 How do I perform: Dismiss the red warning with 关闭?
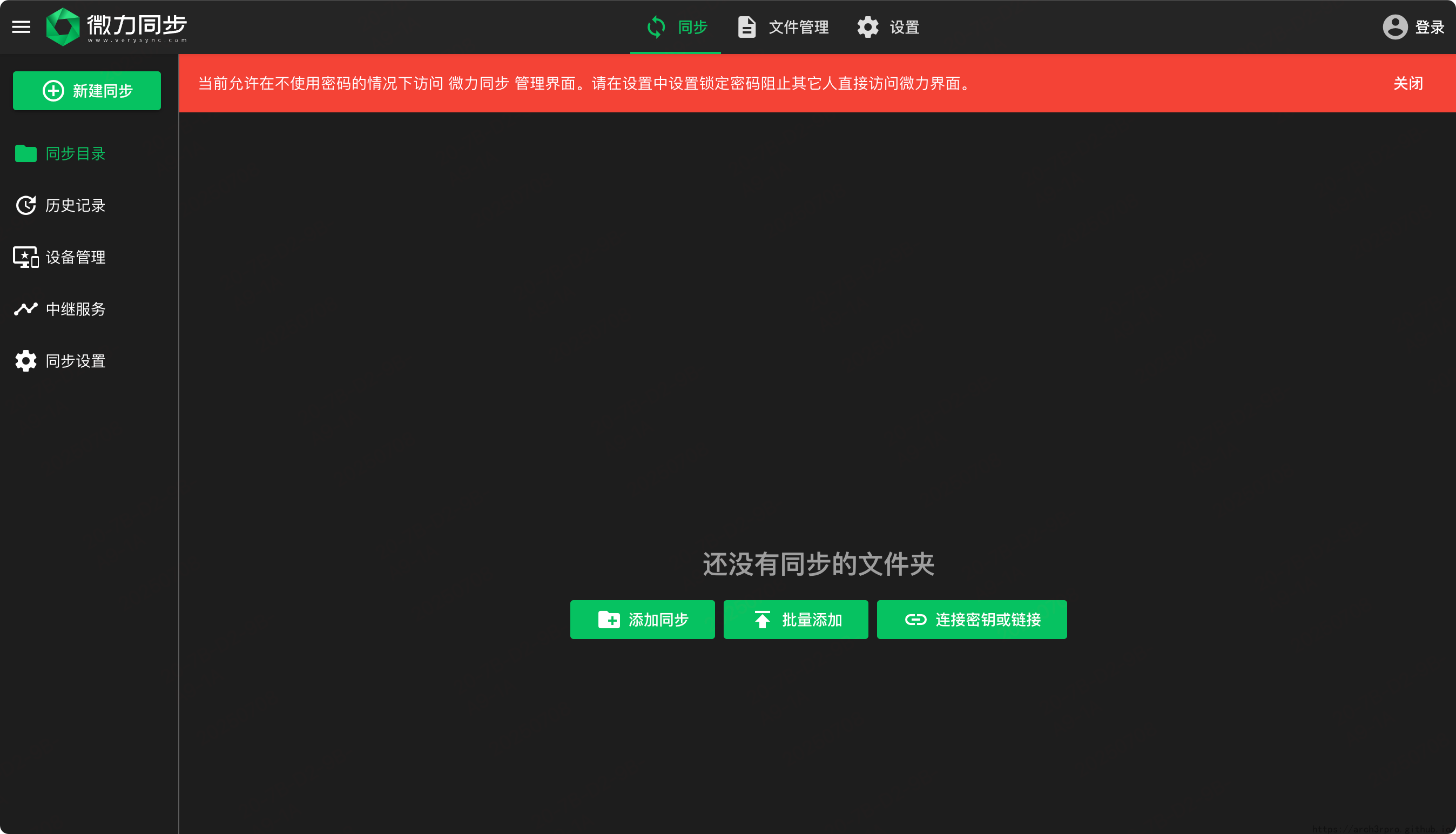pyautogui.click(x=1408, y=84)
